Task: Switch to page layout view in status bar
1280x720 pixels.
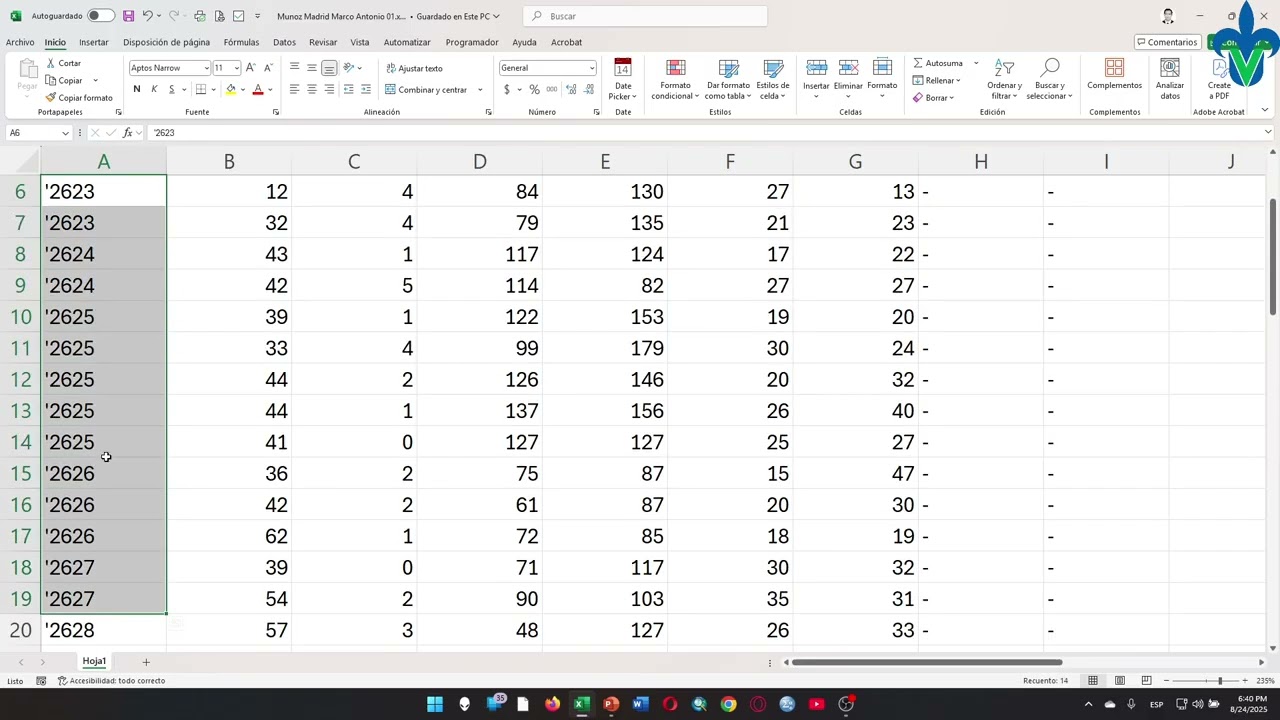Action: point(1119,681)
